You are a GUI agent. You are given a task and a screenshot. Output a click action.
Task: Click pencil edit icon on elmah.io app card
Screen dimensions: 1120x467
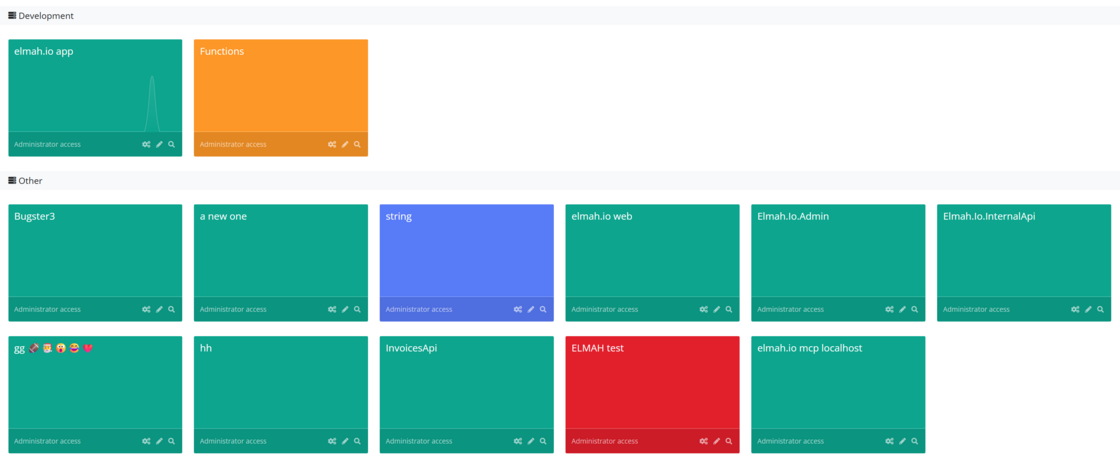159,144
